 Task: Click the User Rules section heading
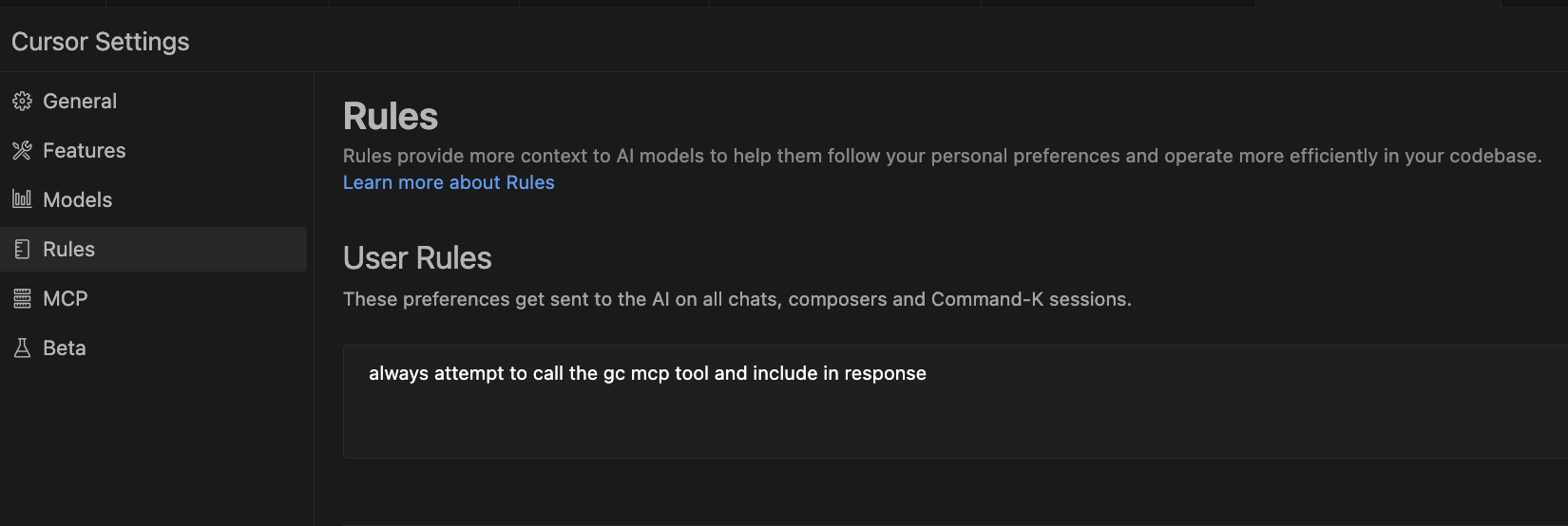click(417, 258)
